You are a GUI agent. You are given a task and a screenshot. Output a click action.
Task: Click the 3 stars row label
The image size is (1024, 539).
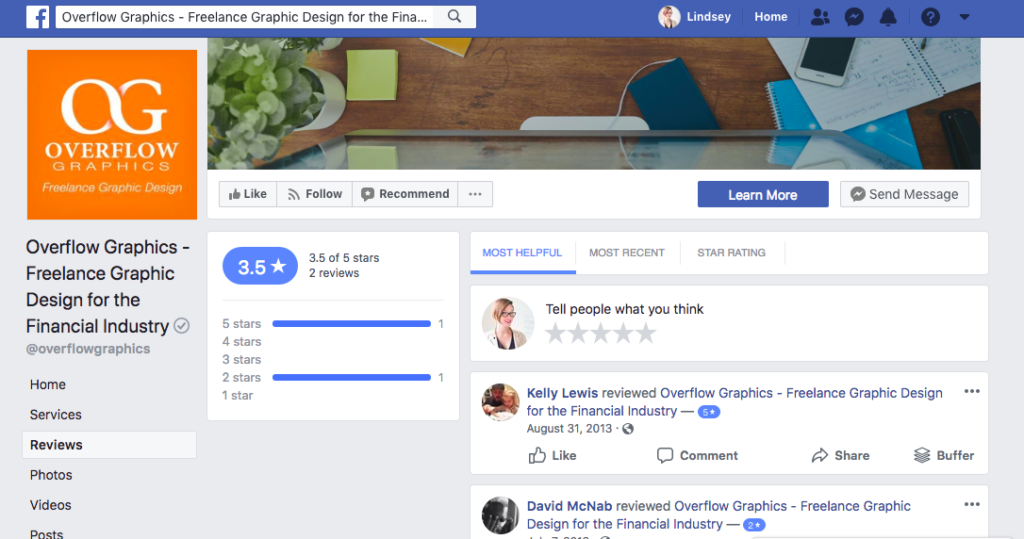(x=242, y=359)
